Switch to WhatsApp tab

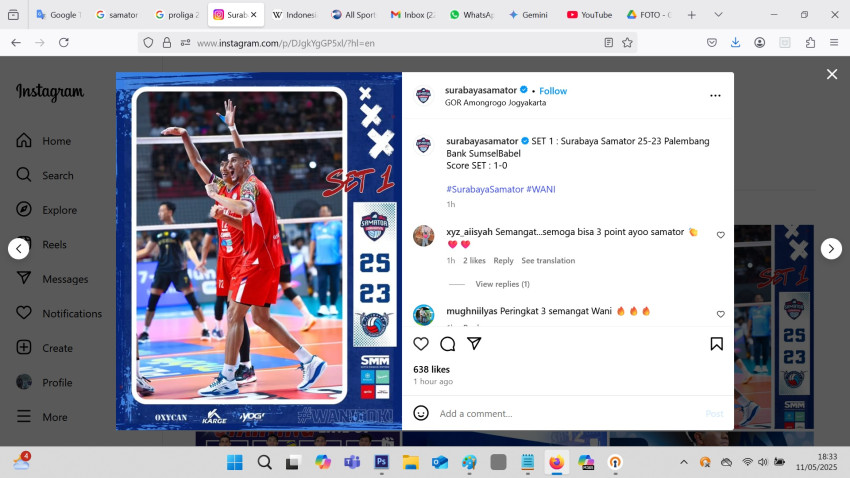pos(472,15)
